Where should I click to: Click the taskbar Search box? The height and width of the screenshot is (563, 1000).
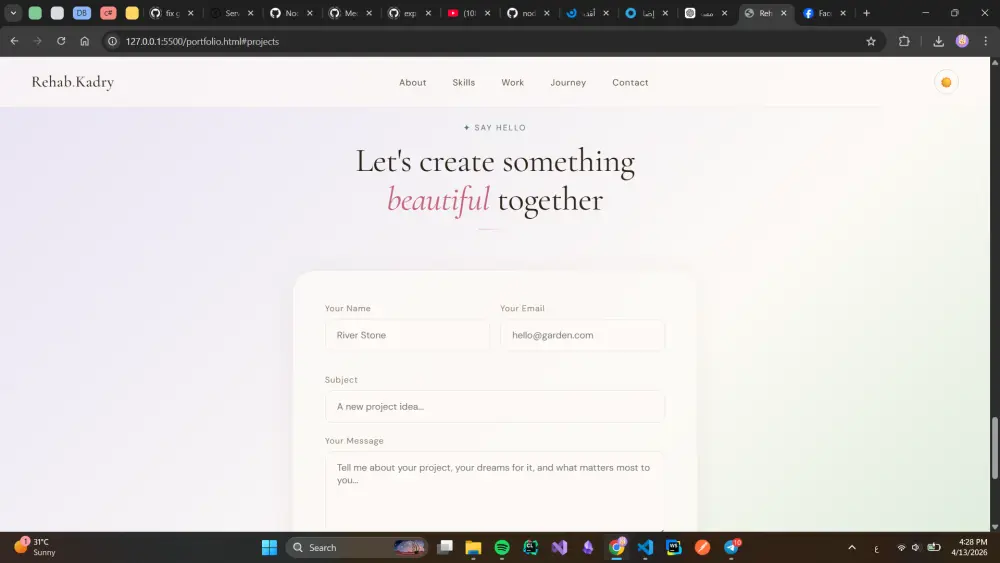click(357, 547)
